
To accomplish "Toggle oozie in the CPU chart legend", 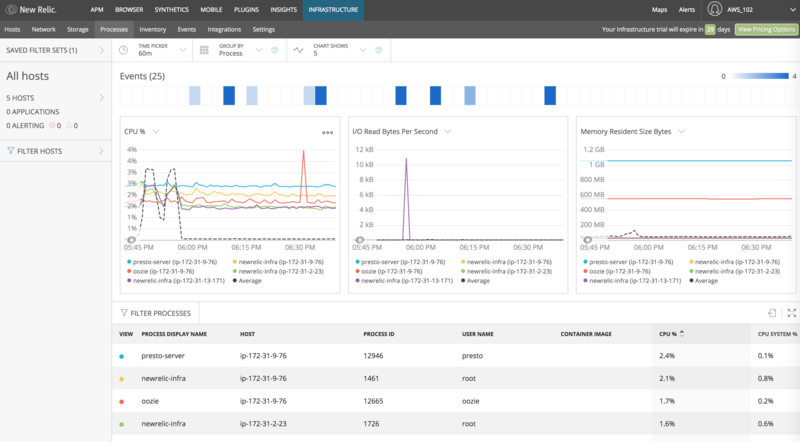I will [x=161, y=271].
